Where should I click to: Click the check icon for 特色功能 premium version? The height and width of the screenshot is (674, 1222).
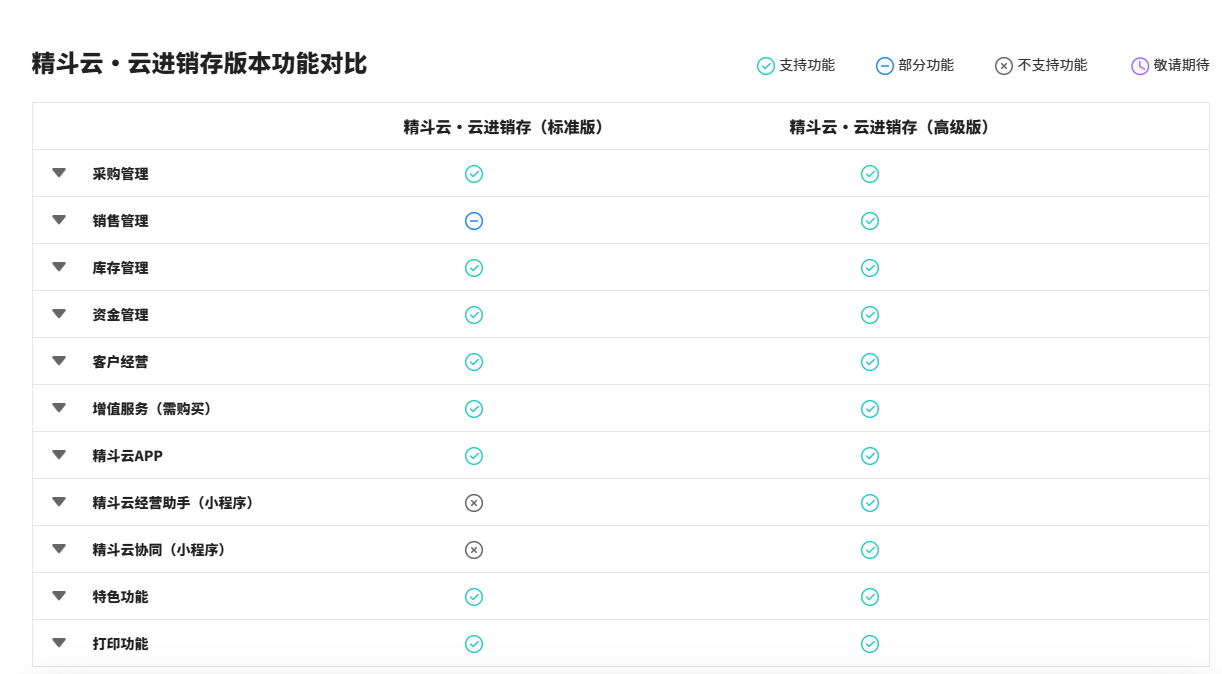point(870,596)
